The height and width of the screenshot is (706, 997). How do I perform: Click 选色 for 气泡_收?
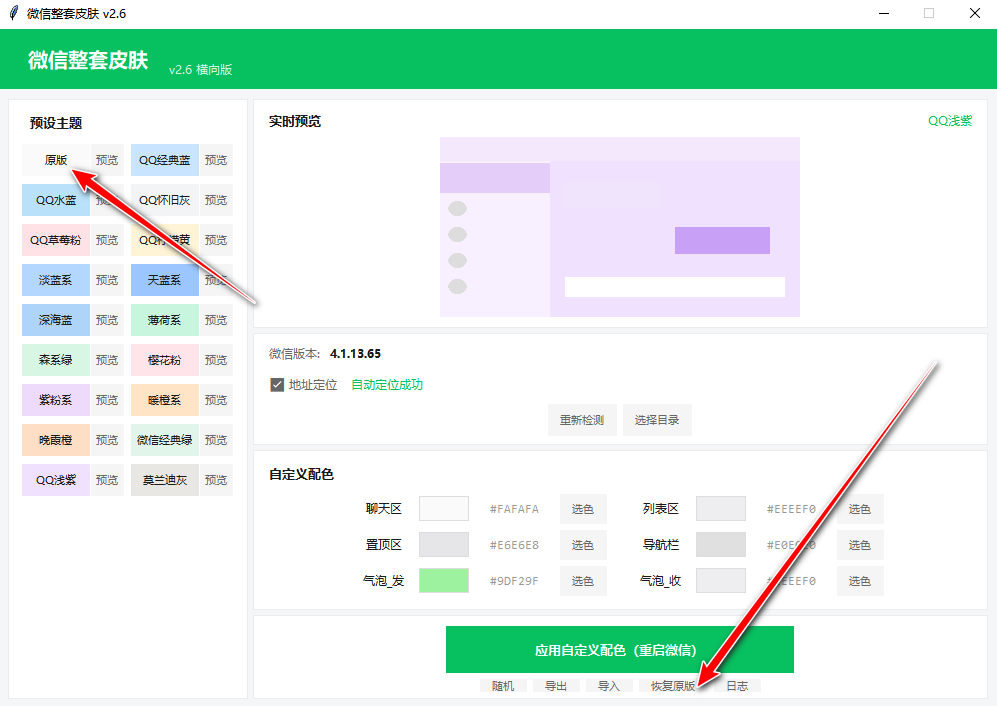(860, 581)
